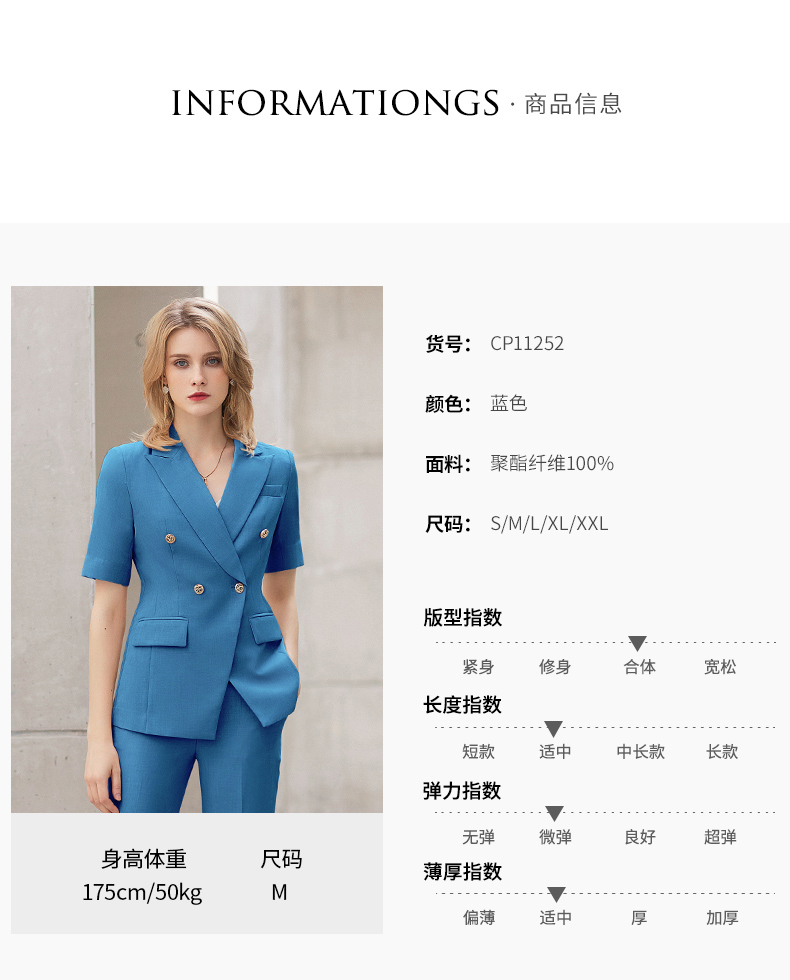Open the blue suit model photo
Image resolution: width=790 pixels, height=980 pixels.
[197, 549]
